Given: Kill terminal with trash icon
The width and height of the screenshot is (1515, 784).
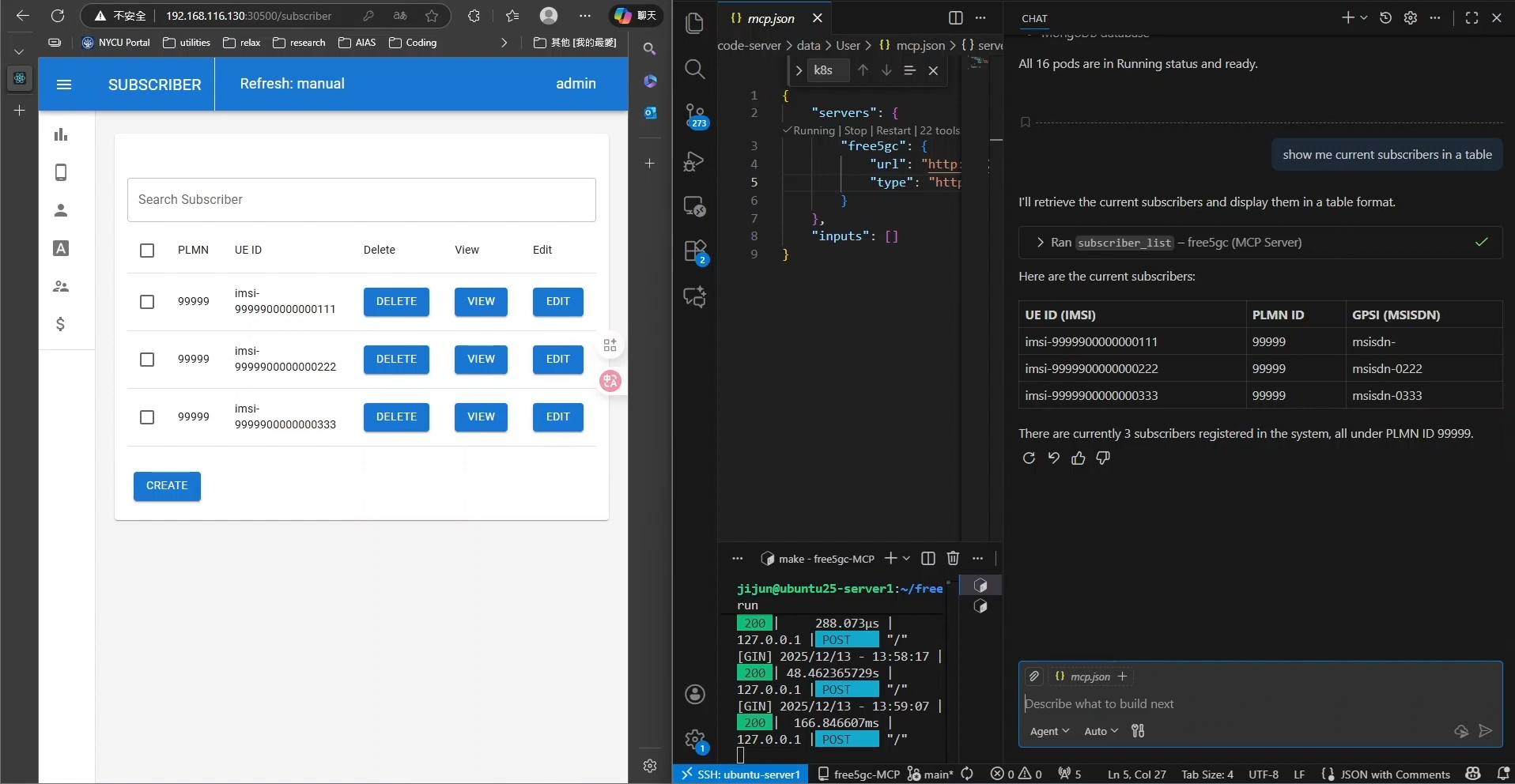Looking at the screenshot, I should coord(953,559).
